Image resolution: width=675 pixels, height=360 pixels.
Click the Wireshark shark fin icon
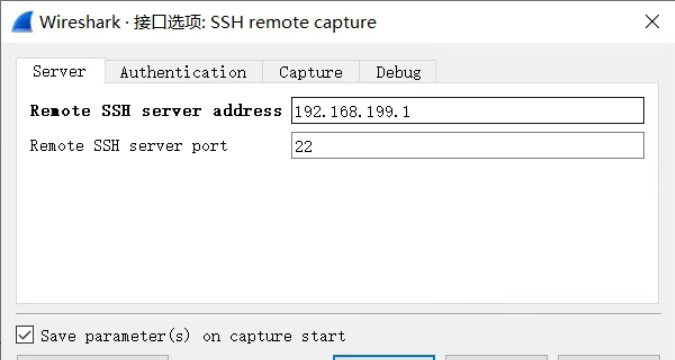point(22,22)
